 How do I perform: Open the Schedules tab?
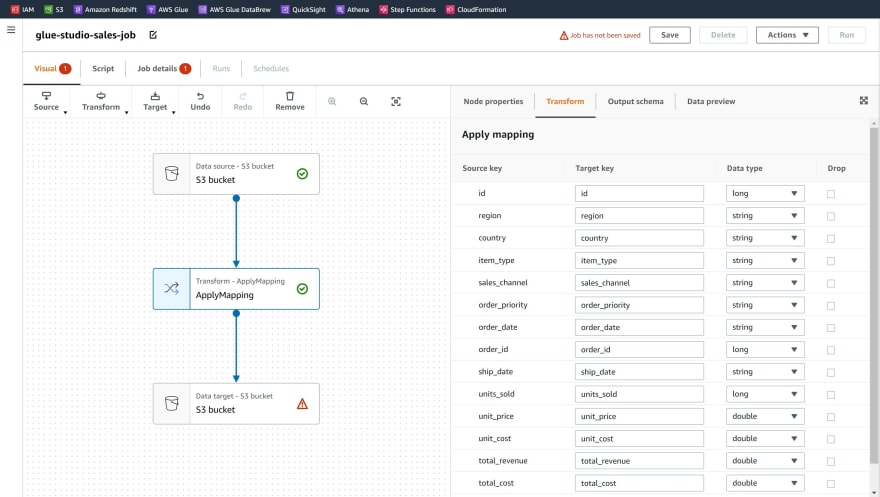point(271,68)
